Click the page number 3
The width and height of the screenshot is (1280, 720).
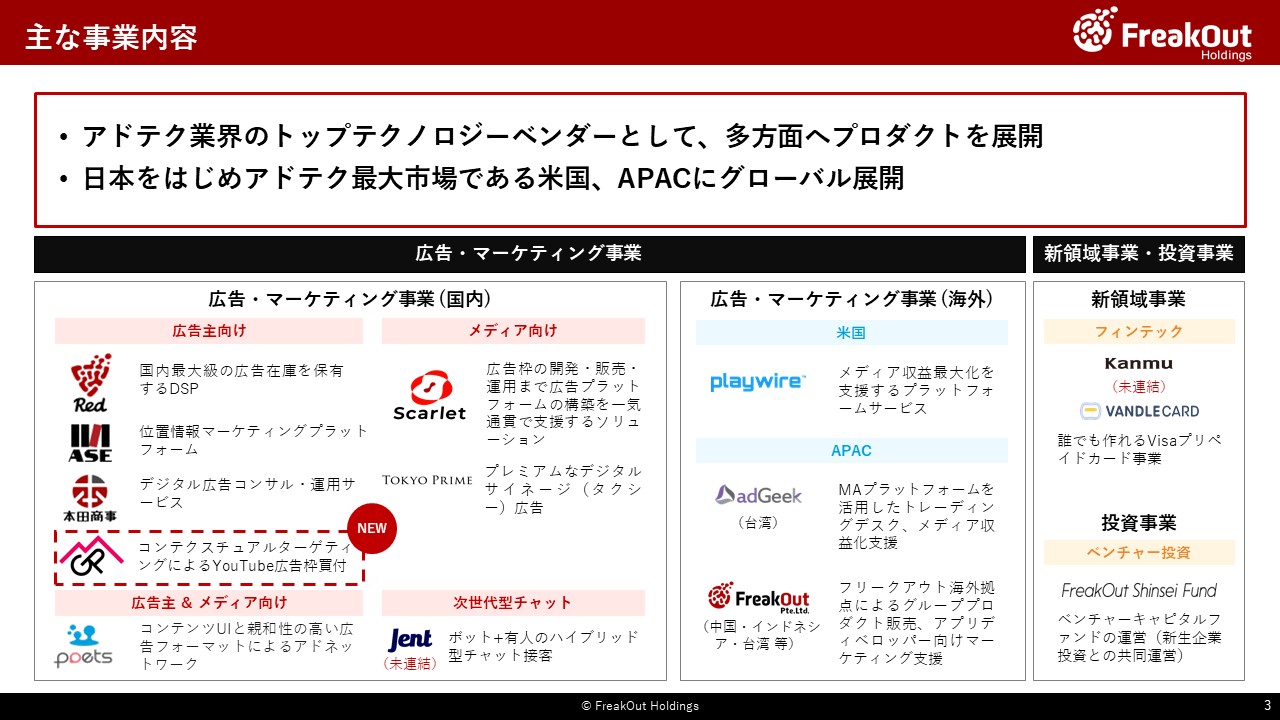pos(1267,705)
